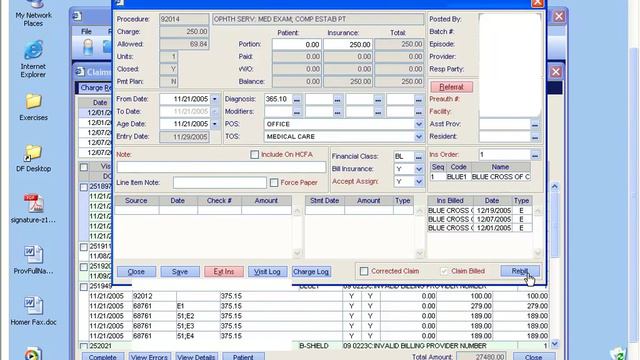Select charge row with modifier 51;E4

pos(319,336)
